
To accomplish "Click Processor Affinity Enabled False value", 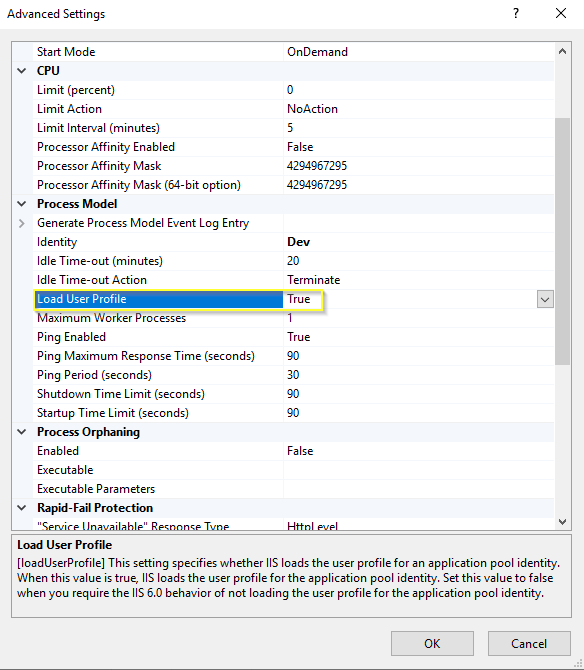I will click(x=300, y=147).
